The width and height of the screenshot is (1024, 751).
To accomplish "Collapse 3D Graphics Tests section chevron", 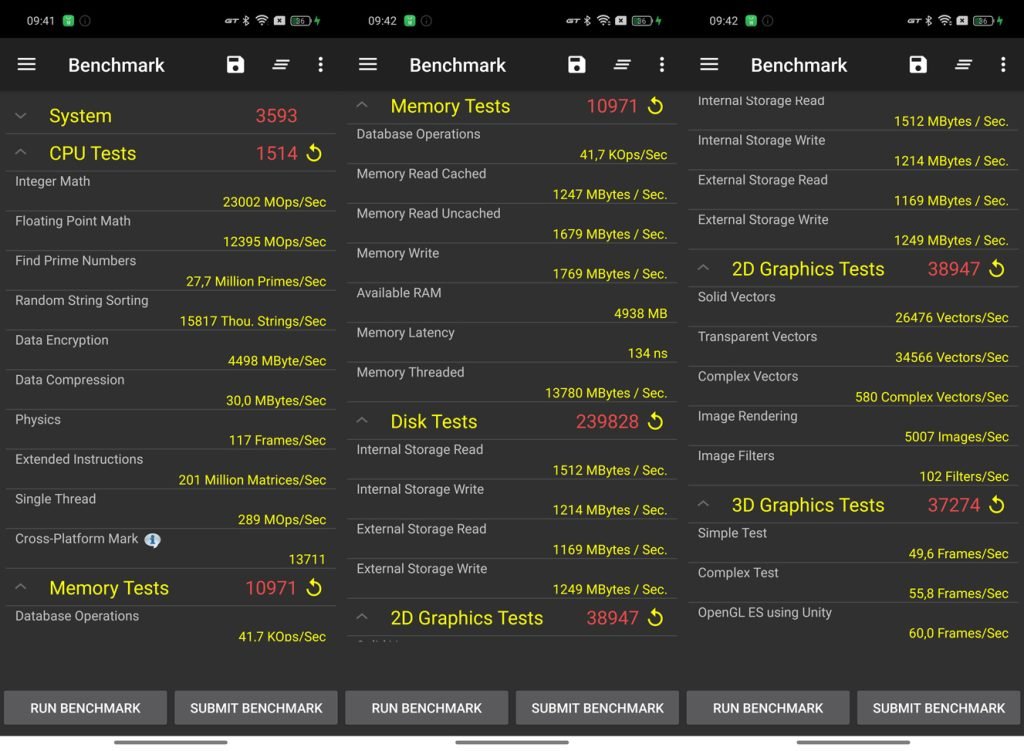I will pos(703,504).
